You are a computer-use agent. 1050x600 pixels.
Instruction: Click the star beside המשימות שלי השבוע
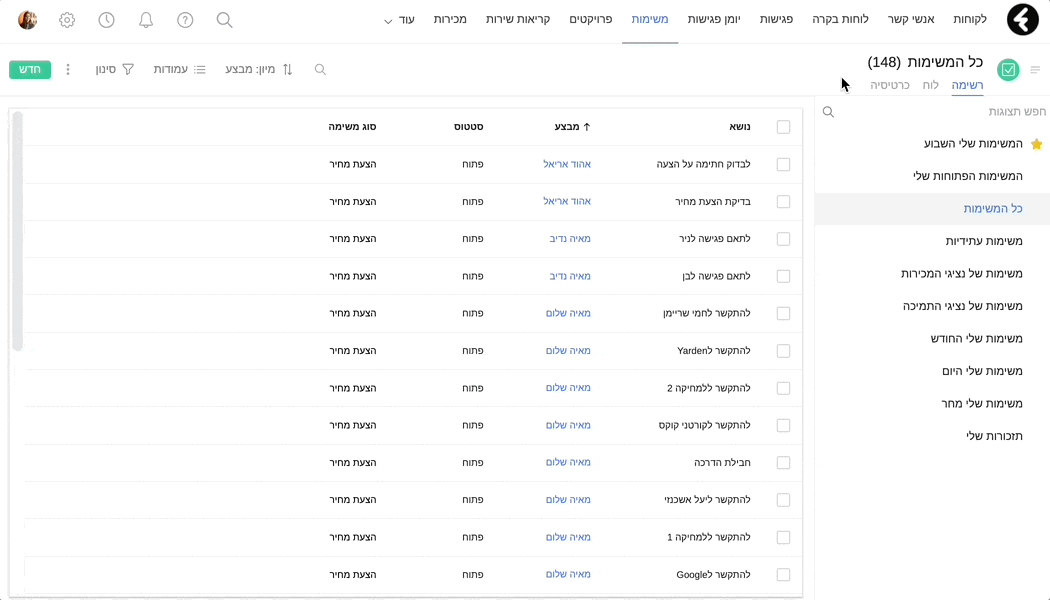pyautogui.click(x=1036, y=144)
